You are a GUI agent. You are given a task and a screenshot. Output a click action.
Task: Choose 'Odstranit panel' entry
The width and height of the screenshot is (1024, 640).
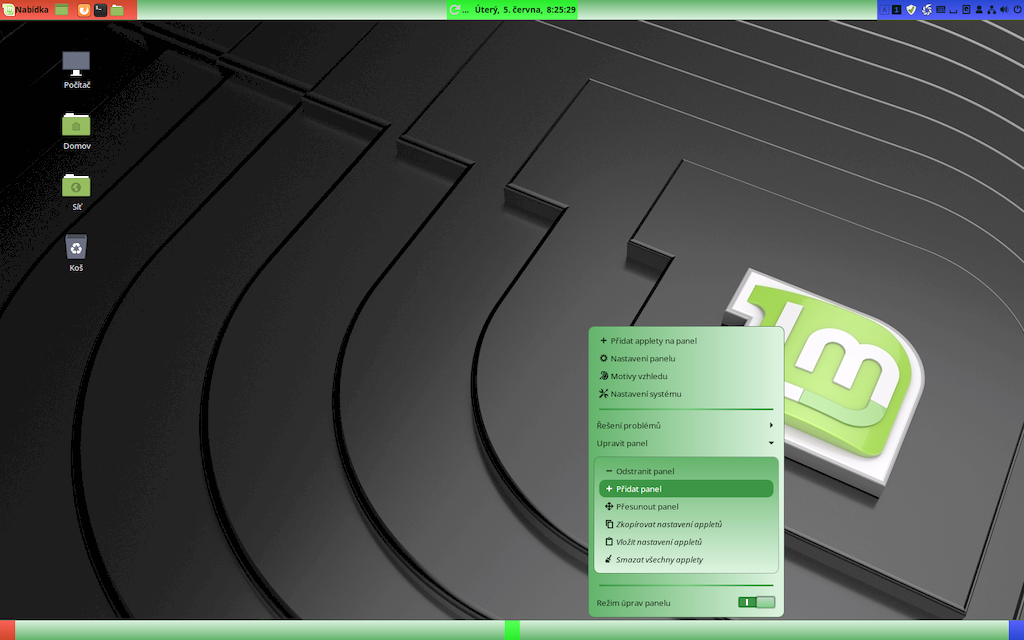(x=686, y=471)
